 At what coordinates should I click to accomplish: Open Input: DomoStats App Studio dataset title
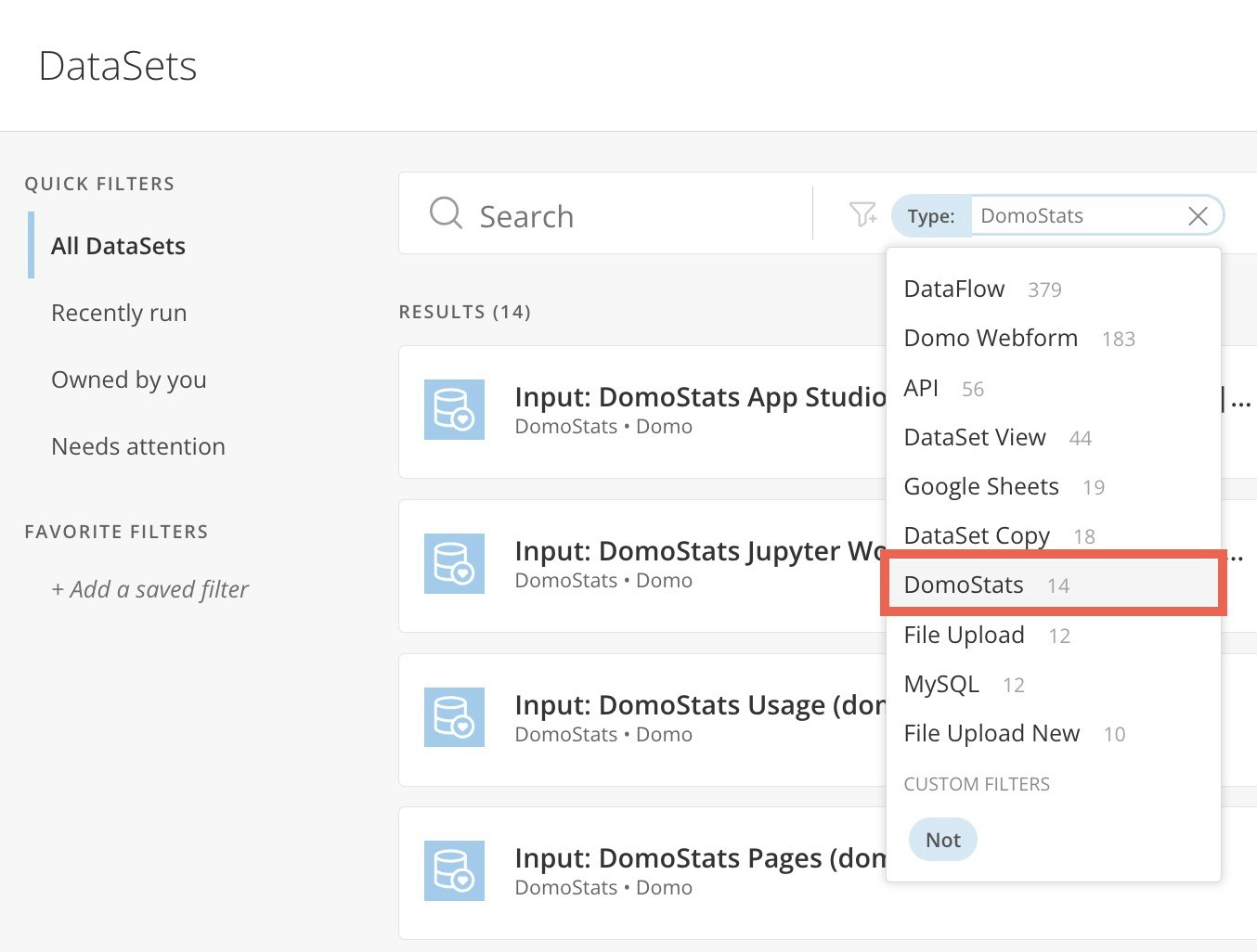coord(700,397)
